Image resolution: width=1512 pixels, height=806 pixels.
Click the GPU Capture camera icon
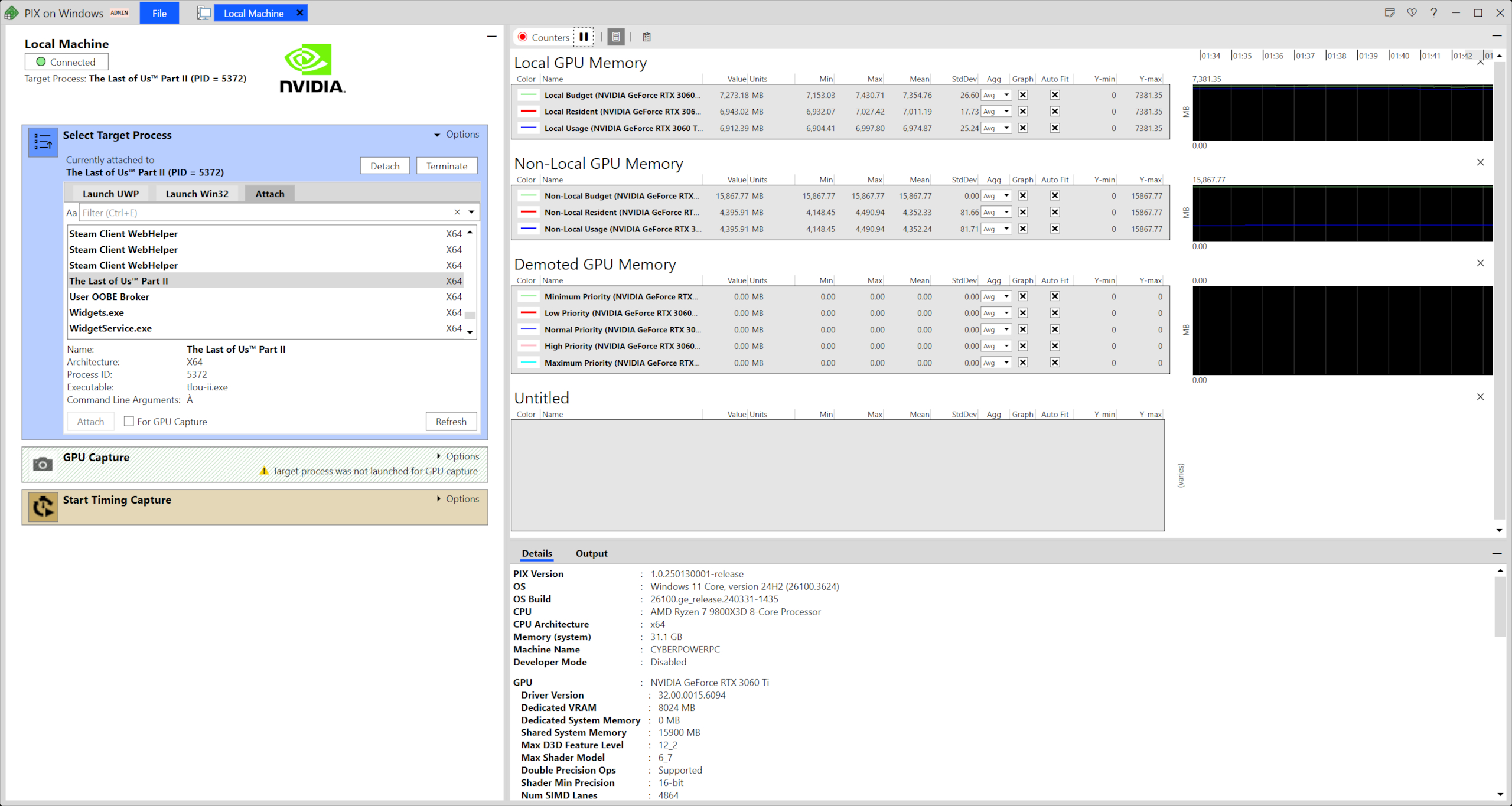[43, 465]
